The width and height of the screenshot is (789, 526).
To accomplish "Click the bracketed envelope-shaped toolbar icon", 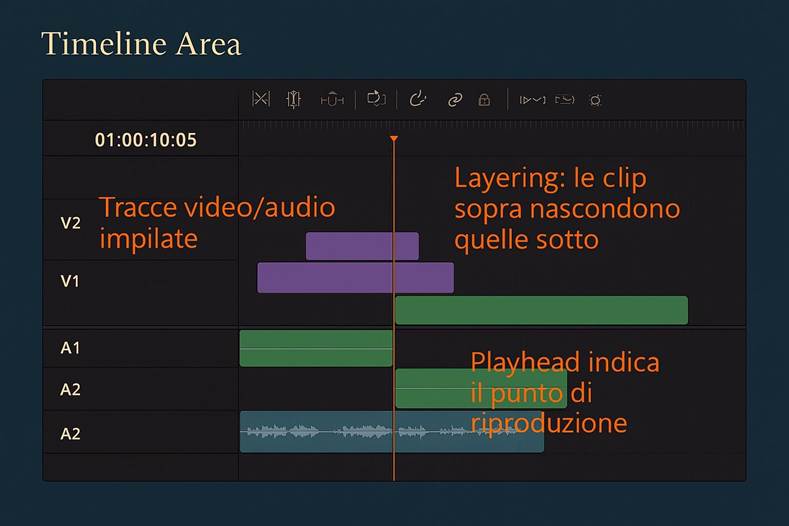I will click(566, 99).
